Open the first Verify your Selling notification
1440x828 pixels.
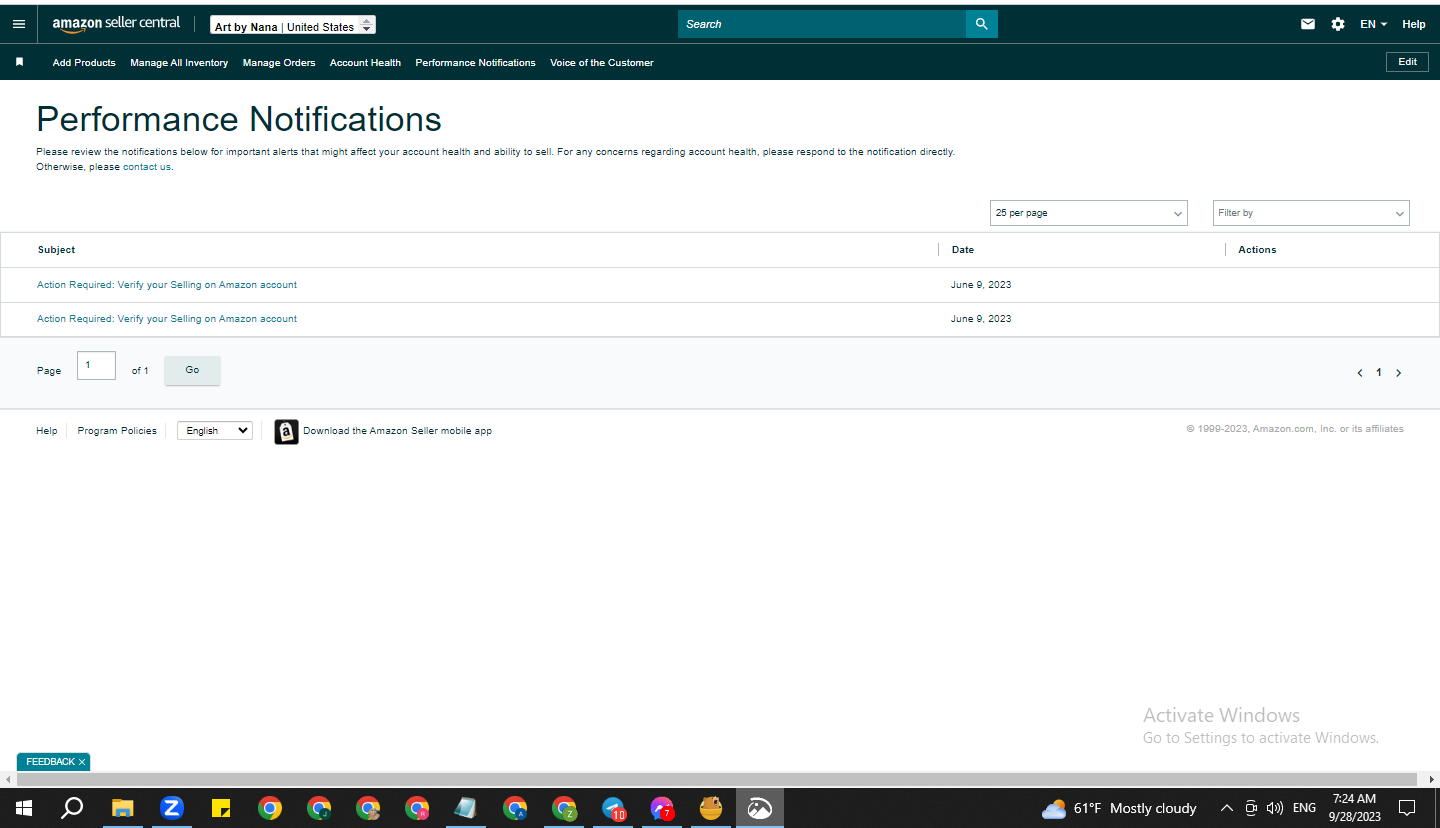point(167,285)
